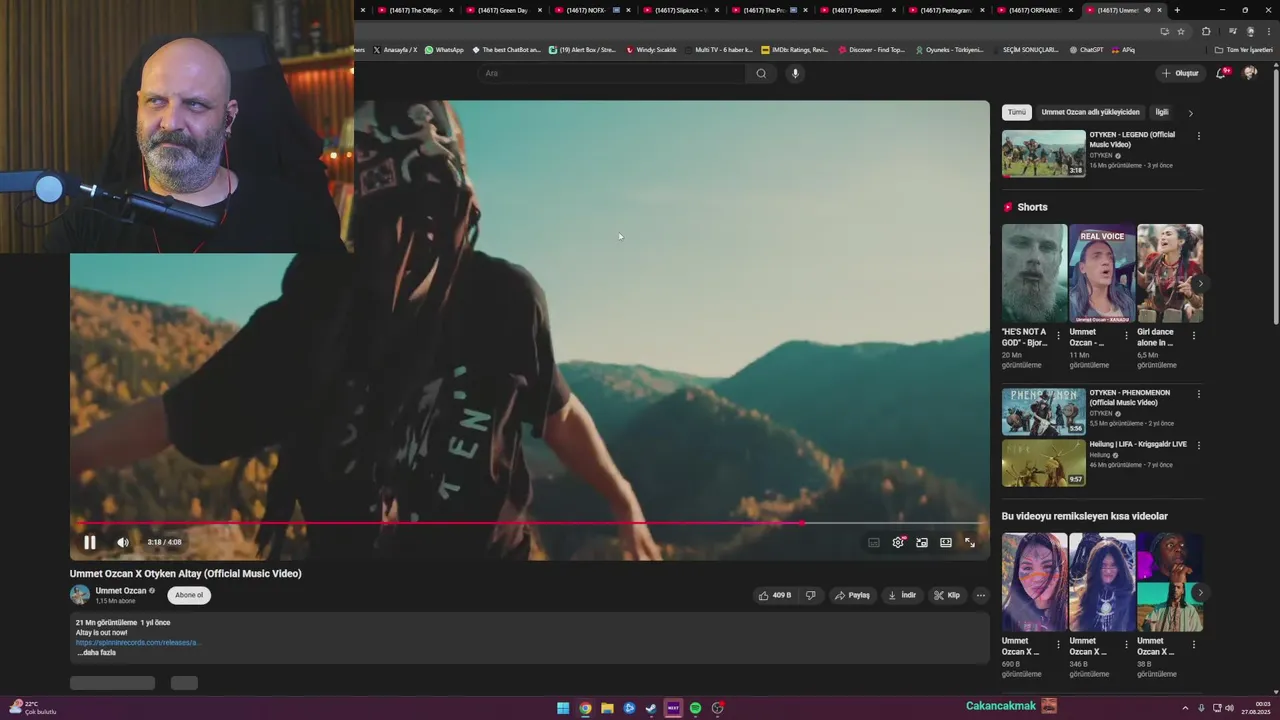Open Heilung LIFA Krigsgaldr LIVE title
The width and height of the screenshot is (1280, 720).
[1138, 444]
